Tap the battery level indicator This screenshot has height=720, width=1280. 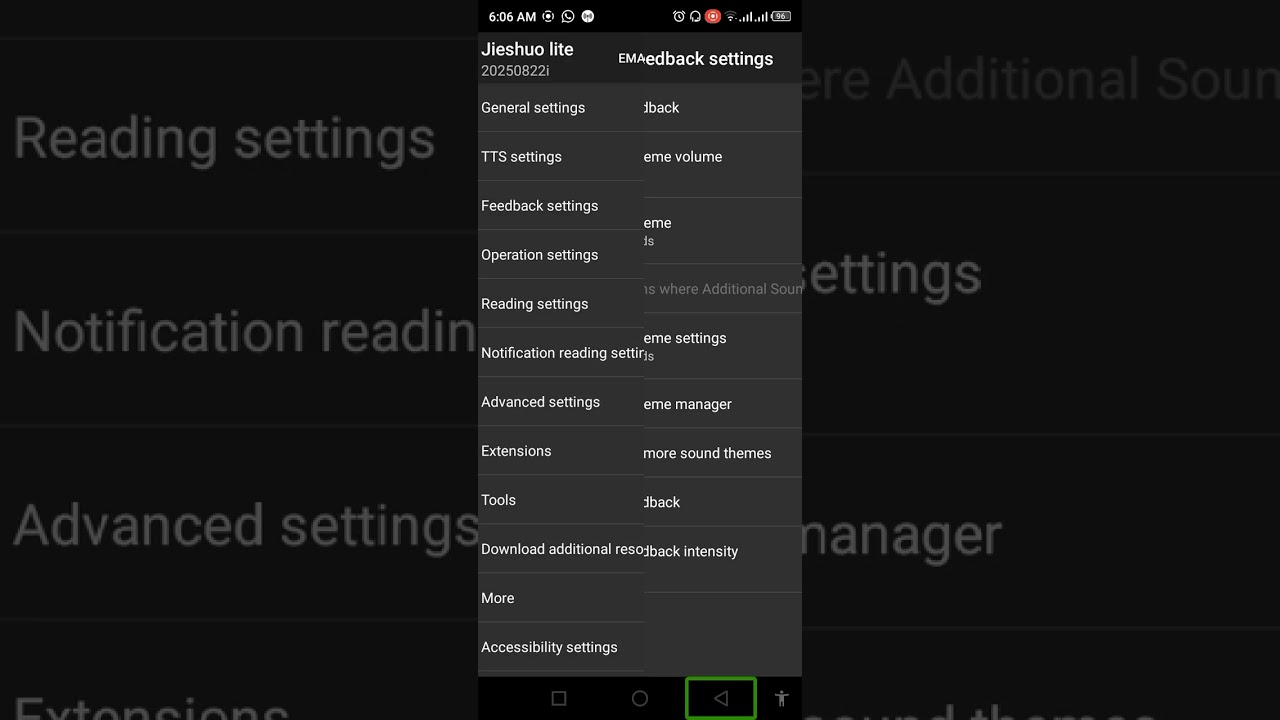coord(782,16)
